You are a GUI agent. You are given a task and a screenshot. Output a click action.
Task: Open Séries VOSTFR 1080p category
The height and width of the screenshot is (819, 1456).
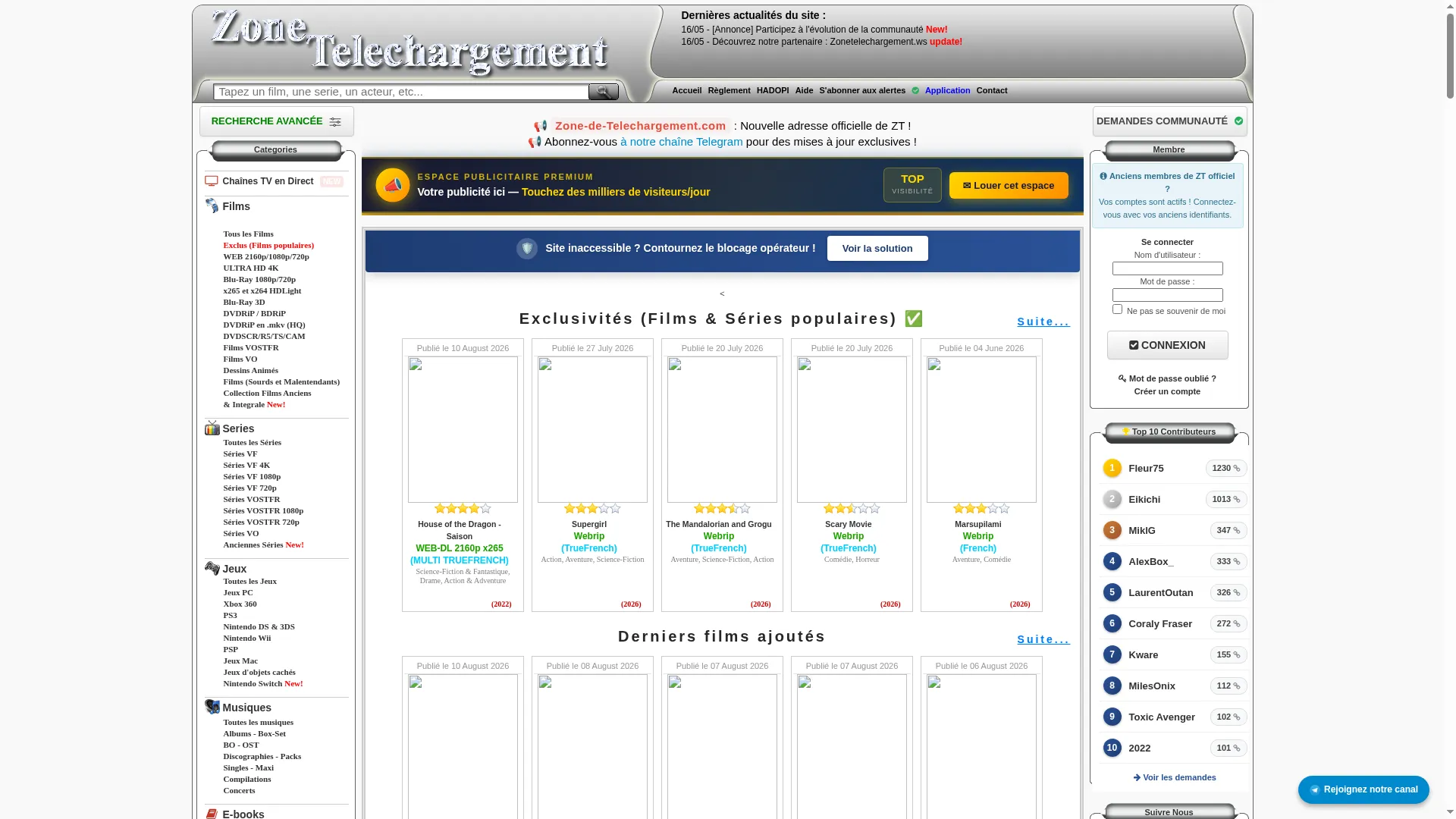tap(263, 511)
